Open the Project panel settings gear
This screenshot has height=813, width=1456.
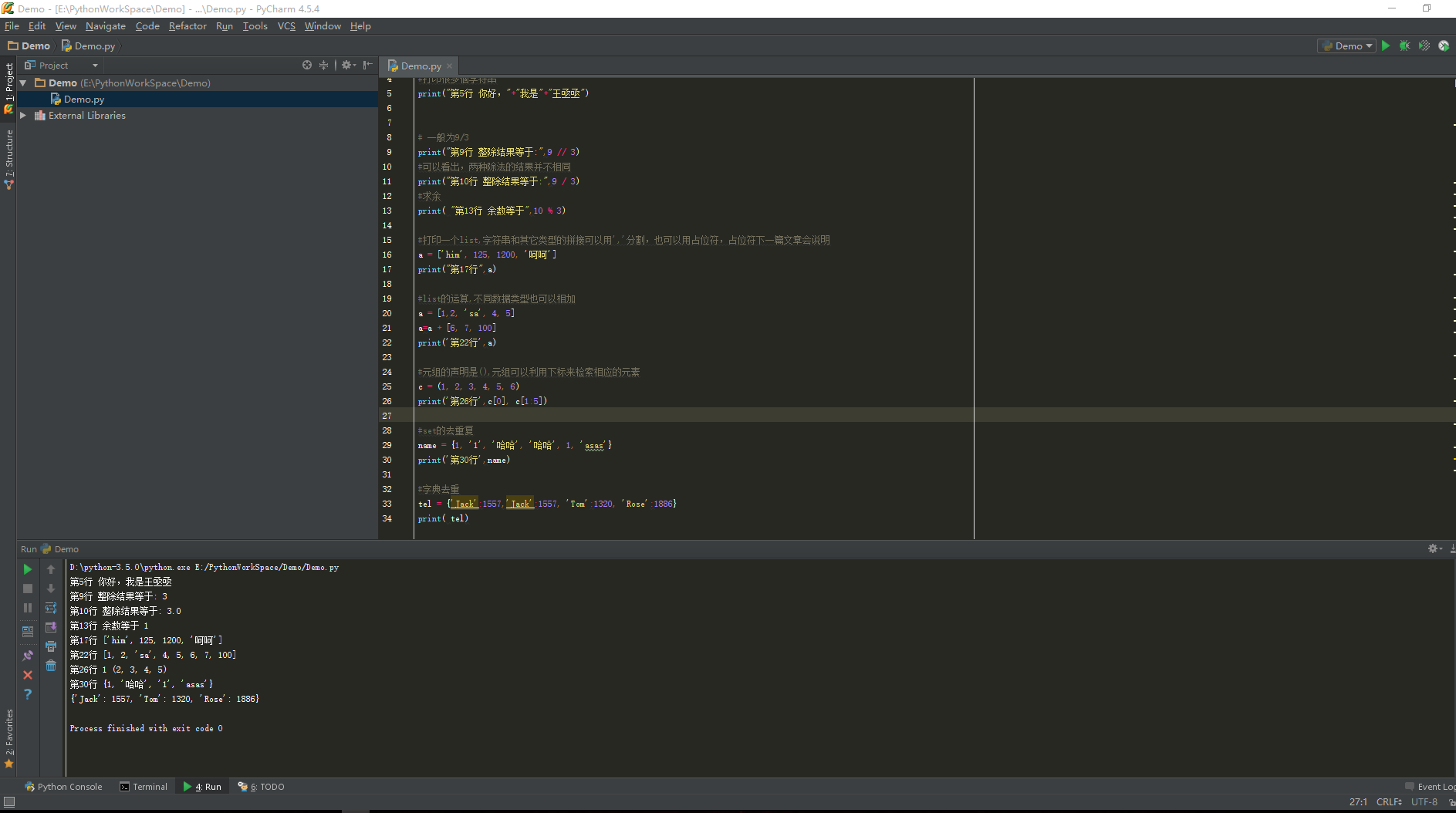[x=348, y=66]
